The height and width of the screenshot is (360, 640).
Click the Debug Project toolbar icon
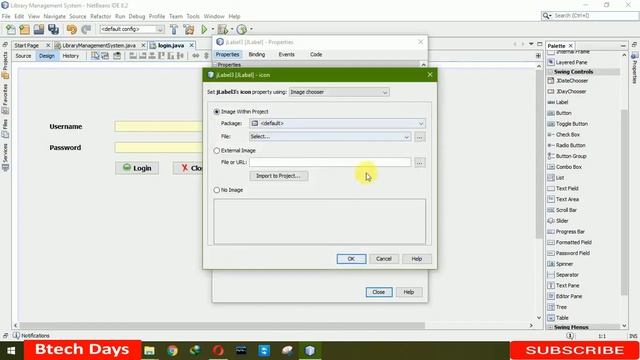pos(223,29)
